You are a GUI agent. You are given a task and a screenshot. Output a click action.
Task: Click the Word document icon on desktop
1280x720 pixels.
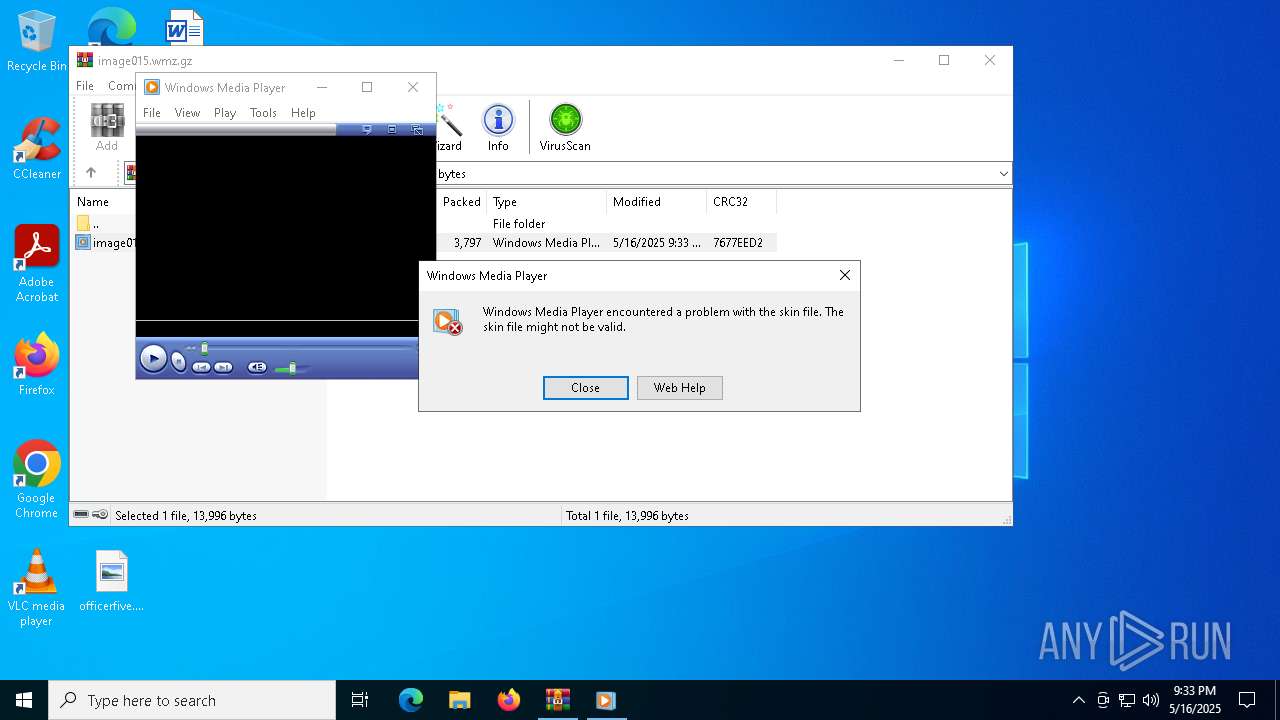185,27
